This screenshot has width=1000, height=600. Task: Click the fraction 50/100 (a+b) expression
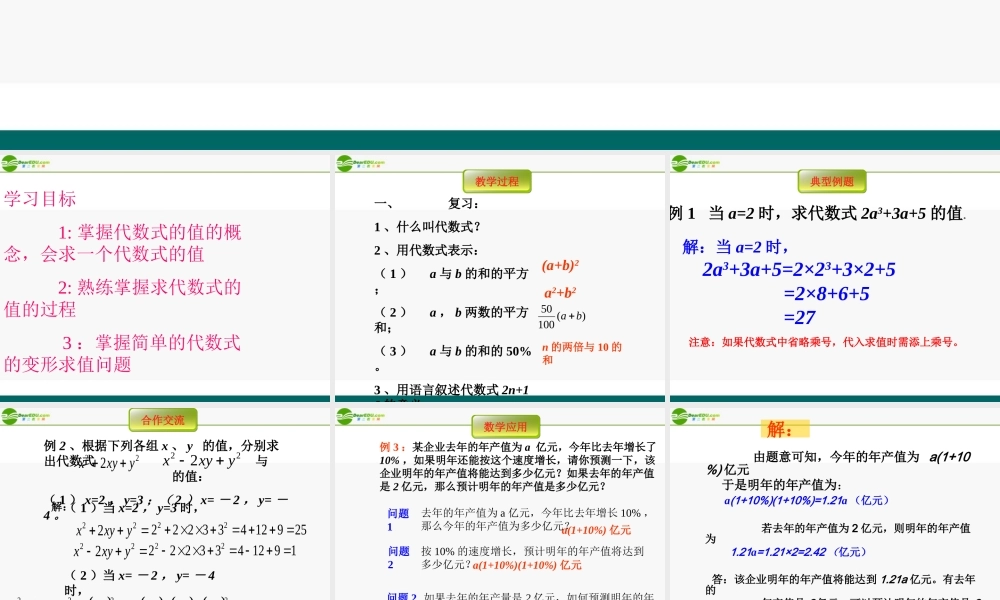tap(562, 316)
